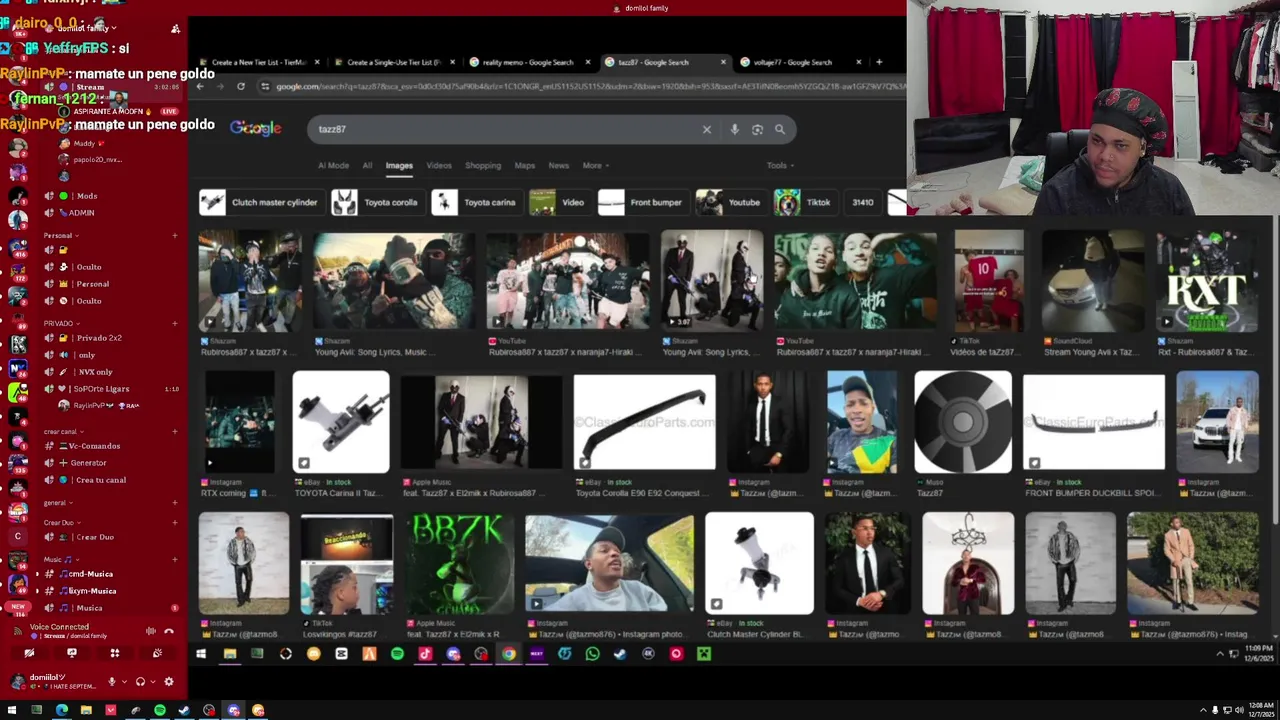Collapse the general category in Discord
The image size is (1280, 720).
[x=57, y=503]
